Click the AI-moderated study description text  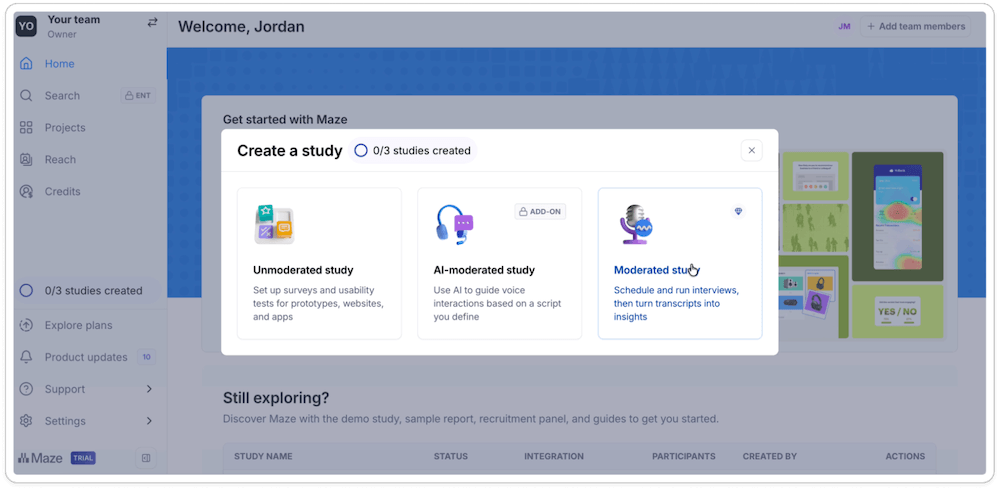click(x=497, y=303)
